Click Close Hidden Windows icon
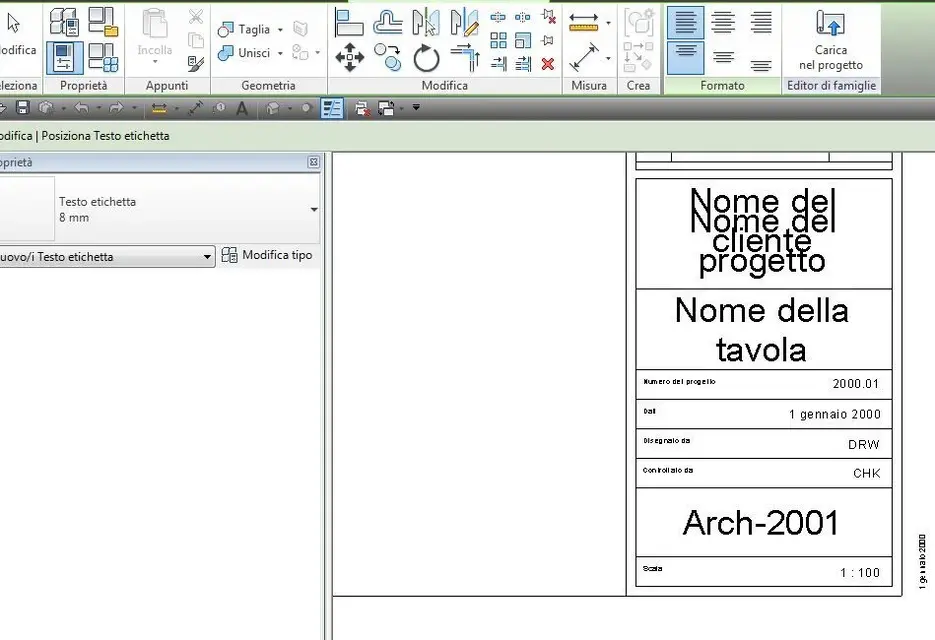 click(x=361, y=108)
